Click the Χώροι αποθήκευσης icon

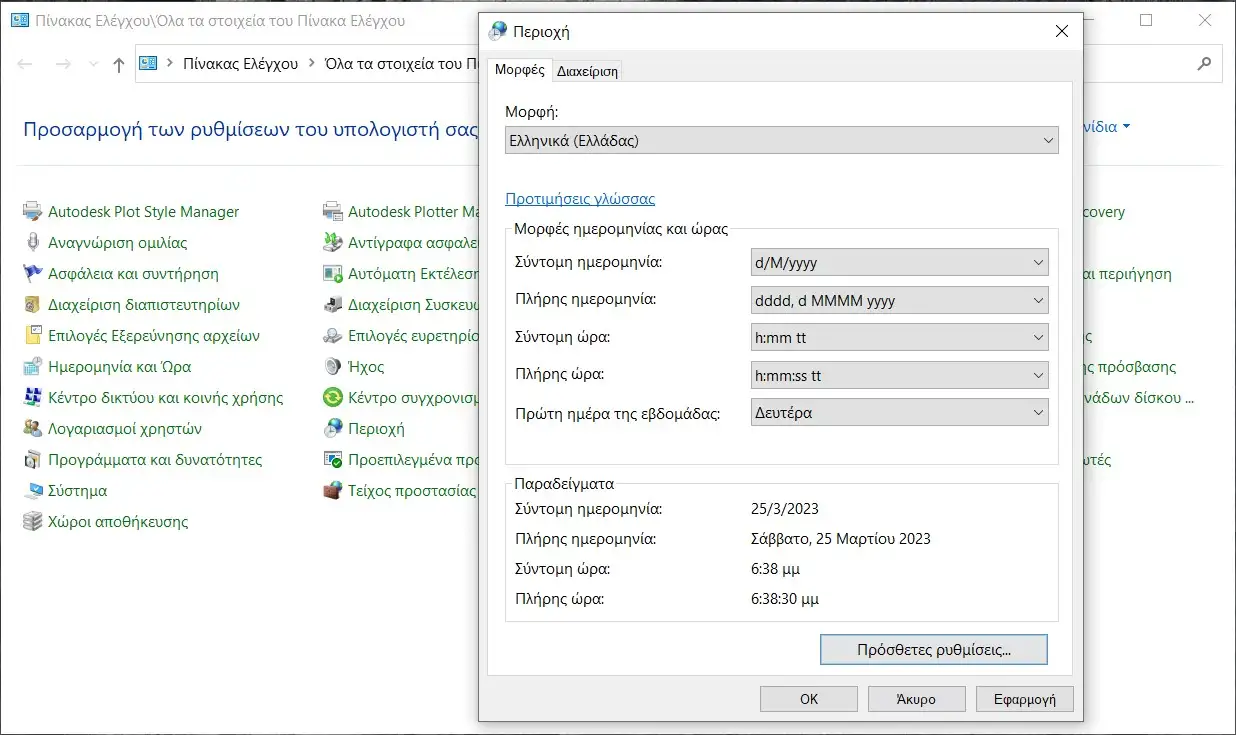click(x=33, y=522)
